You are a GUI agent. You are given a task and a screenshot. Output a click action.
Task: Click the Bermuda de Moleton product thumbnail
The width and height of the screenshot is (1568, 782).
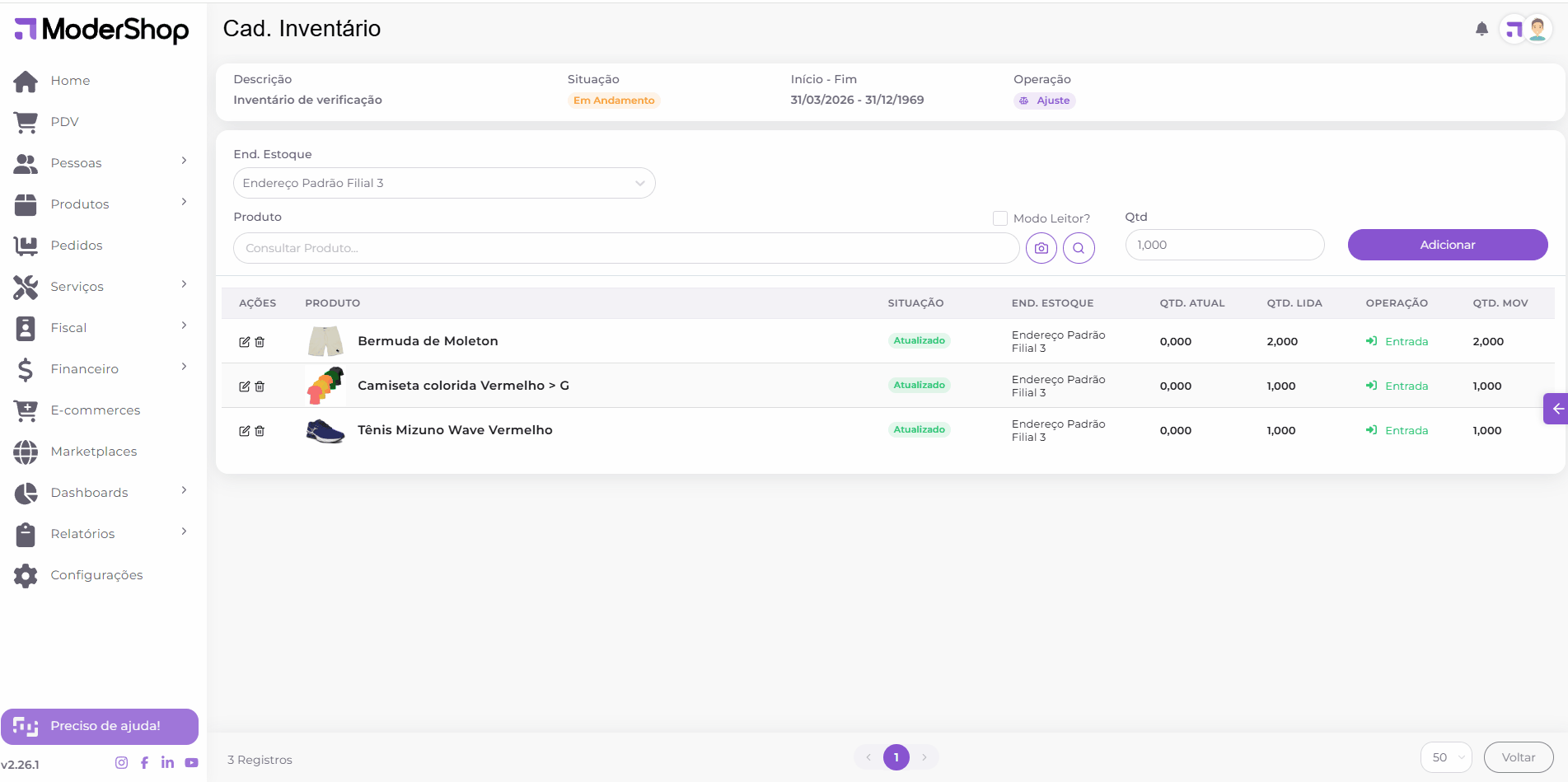(x=325, y=341)
